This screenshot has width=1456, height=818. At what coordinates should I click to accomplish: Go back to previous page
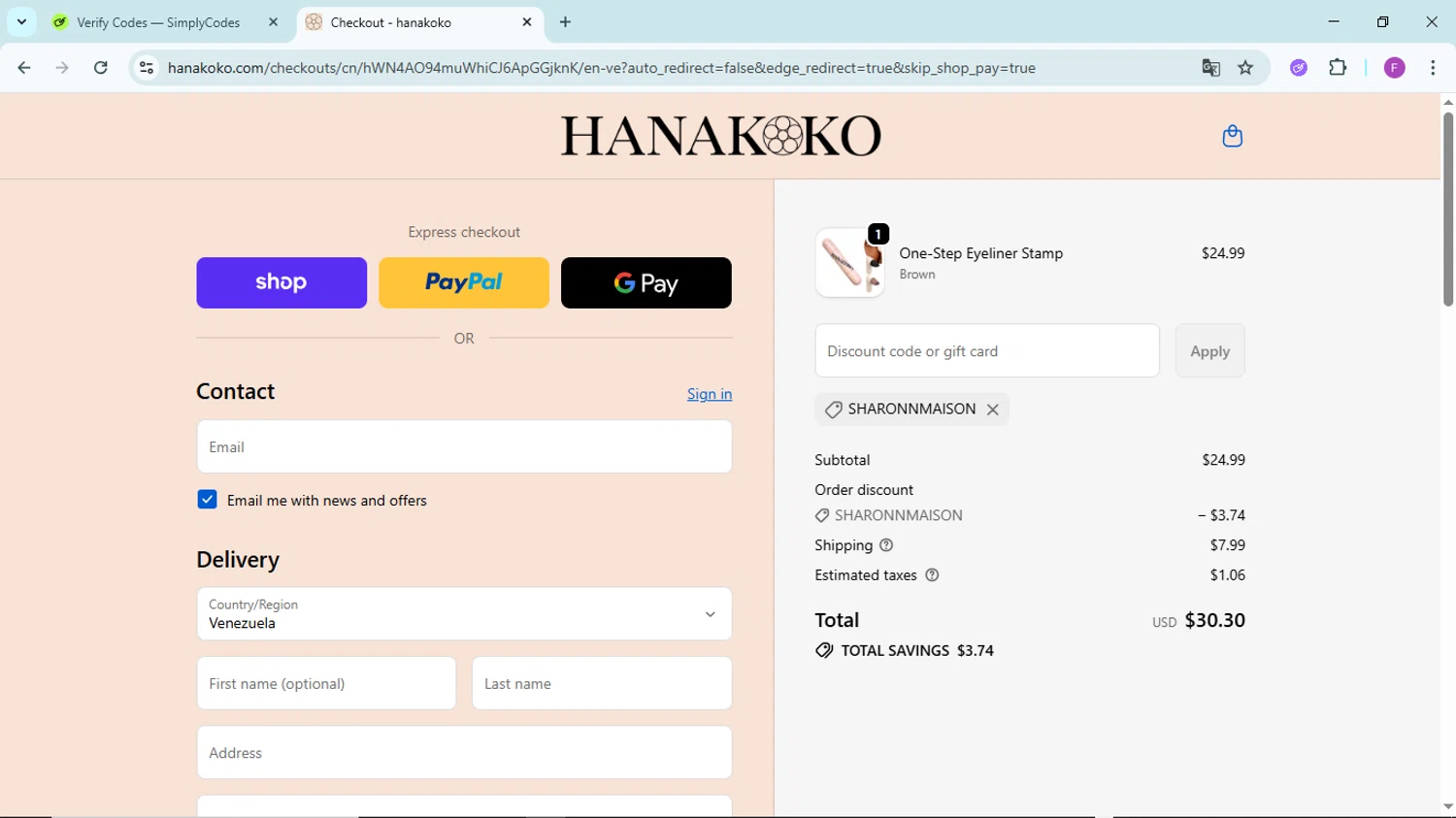click(x=24, y=68)
